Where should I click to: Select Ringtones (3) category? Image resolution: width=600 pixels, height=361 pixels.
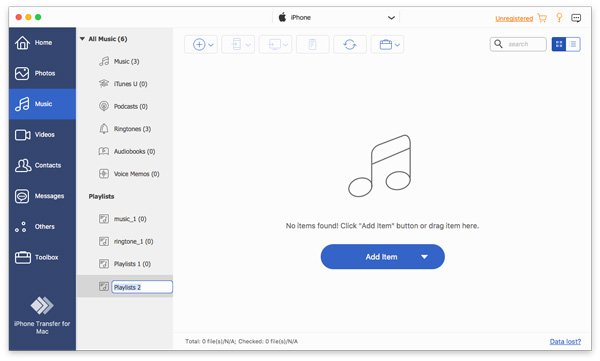[125, 129]
